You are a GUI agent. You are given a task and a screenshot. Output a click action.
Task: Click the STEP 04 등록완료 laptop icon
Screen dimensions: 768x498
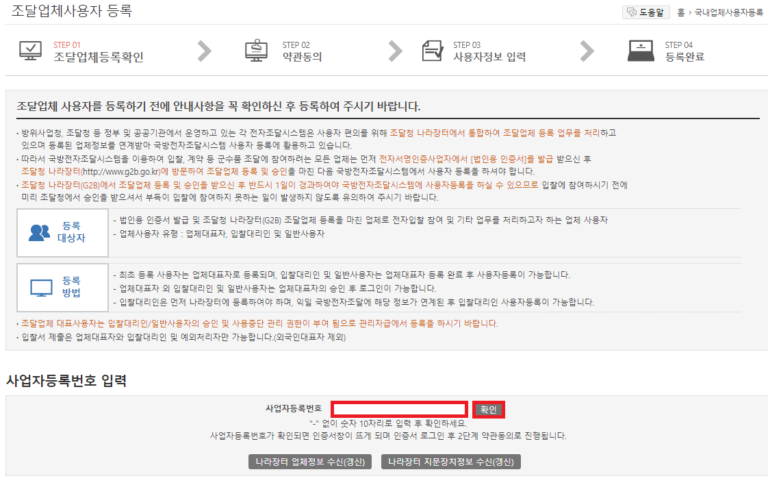640,51
